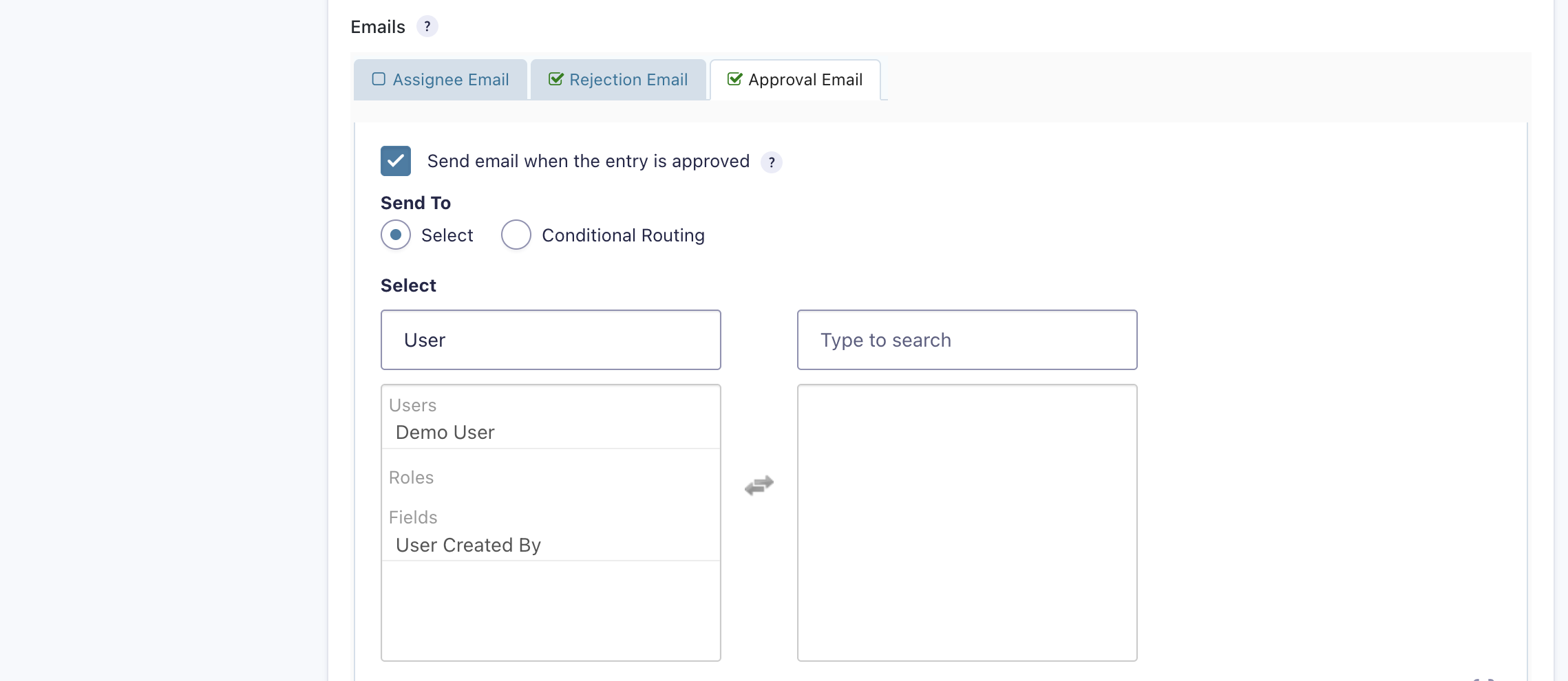The image size is (1568, 681).
Task: Focus the Type to search field
Action: click(x=967, y=340)
